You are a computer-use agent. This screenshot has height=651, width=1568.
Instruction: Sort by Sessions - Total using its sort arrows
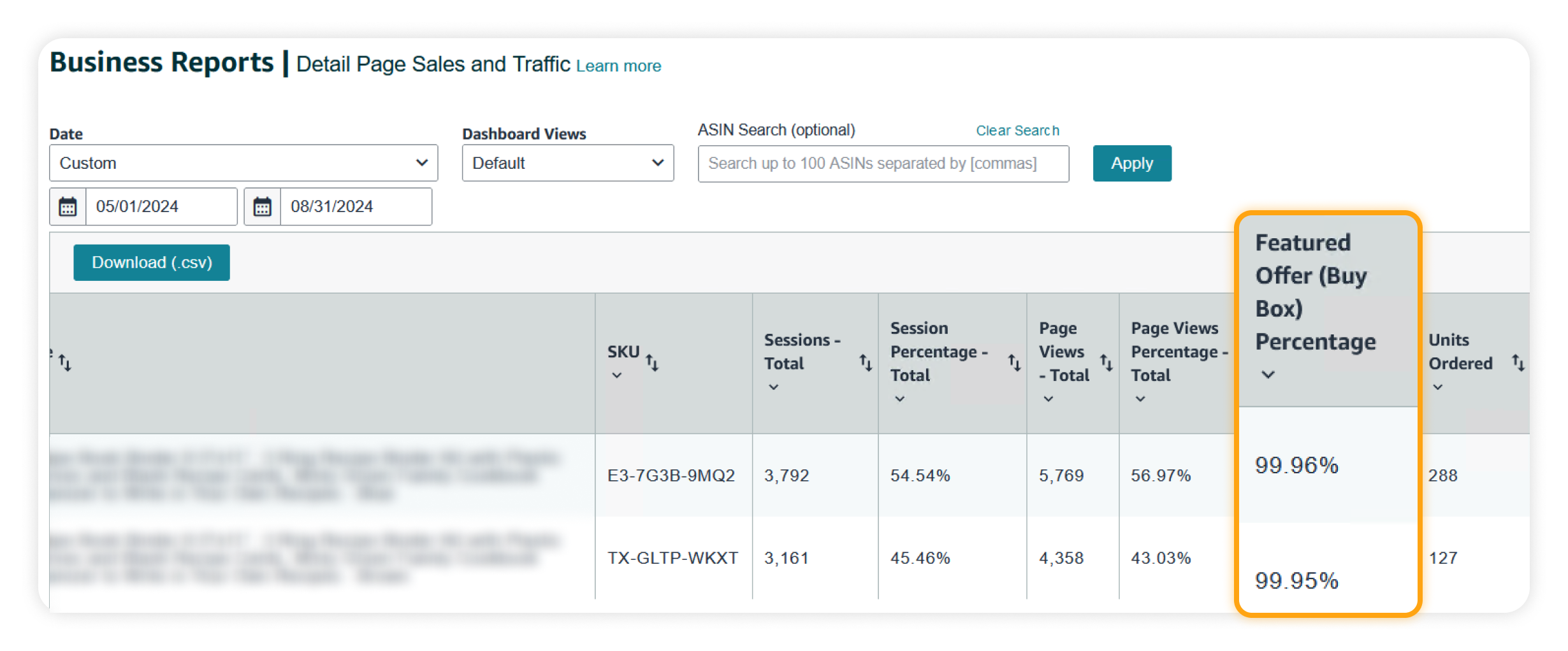point(865,362)
